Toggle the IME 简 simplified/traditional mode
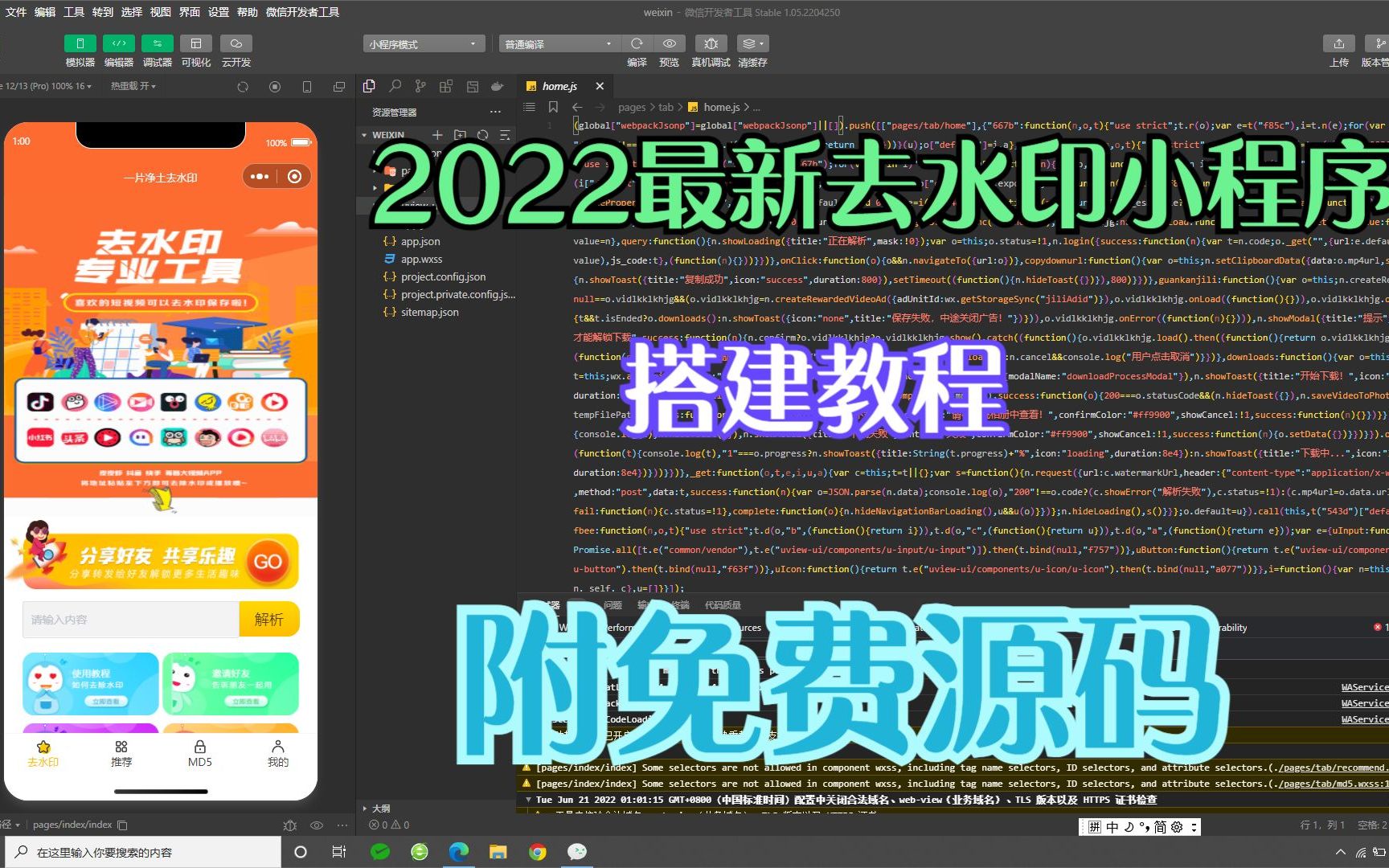The width and height of the screenshot is (1389, 868). click(x=1160, y=826)
